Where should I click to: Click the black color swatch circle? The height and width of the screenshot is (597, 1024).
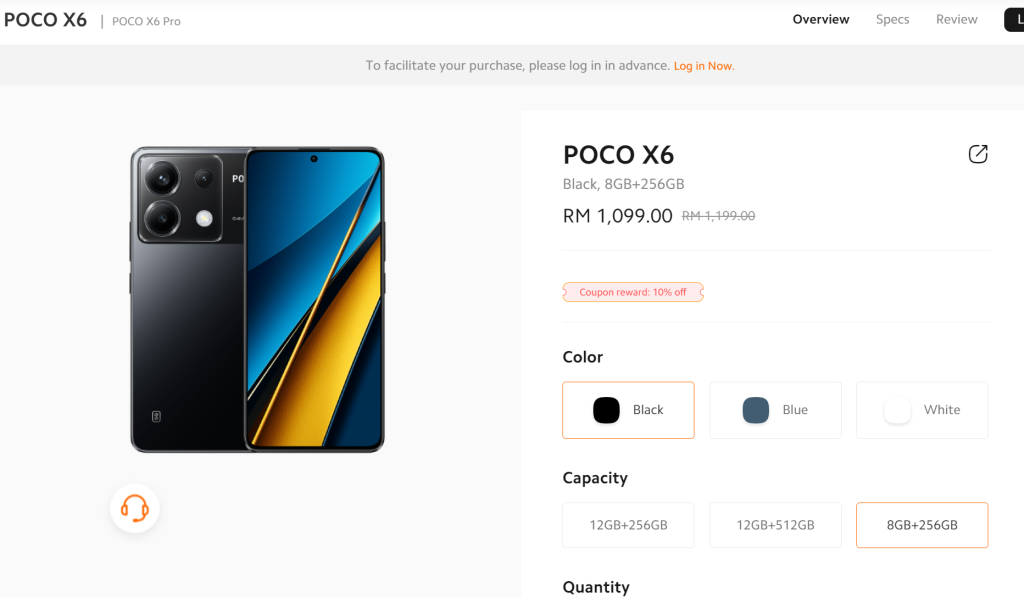[x=606, y=410]
